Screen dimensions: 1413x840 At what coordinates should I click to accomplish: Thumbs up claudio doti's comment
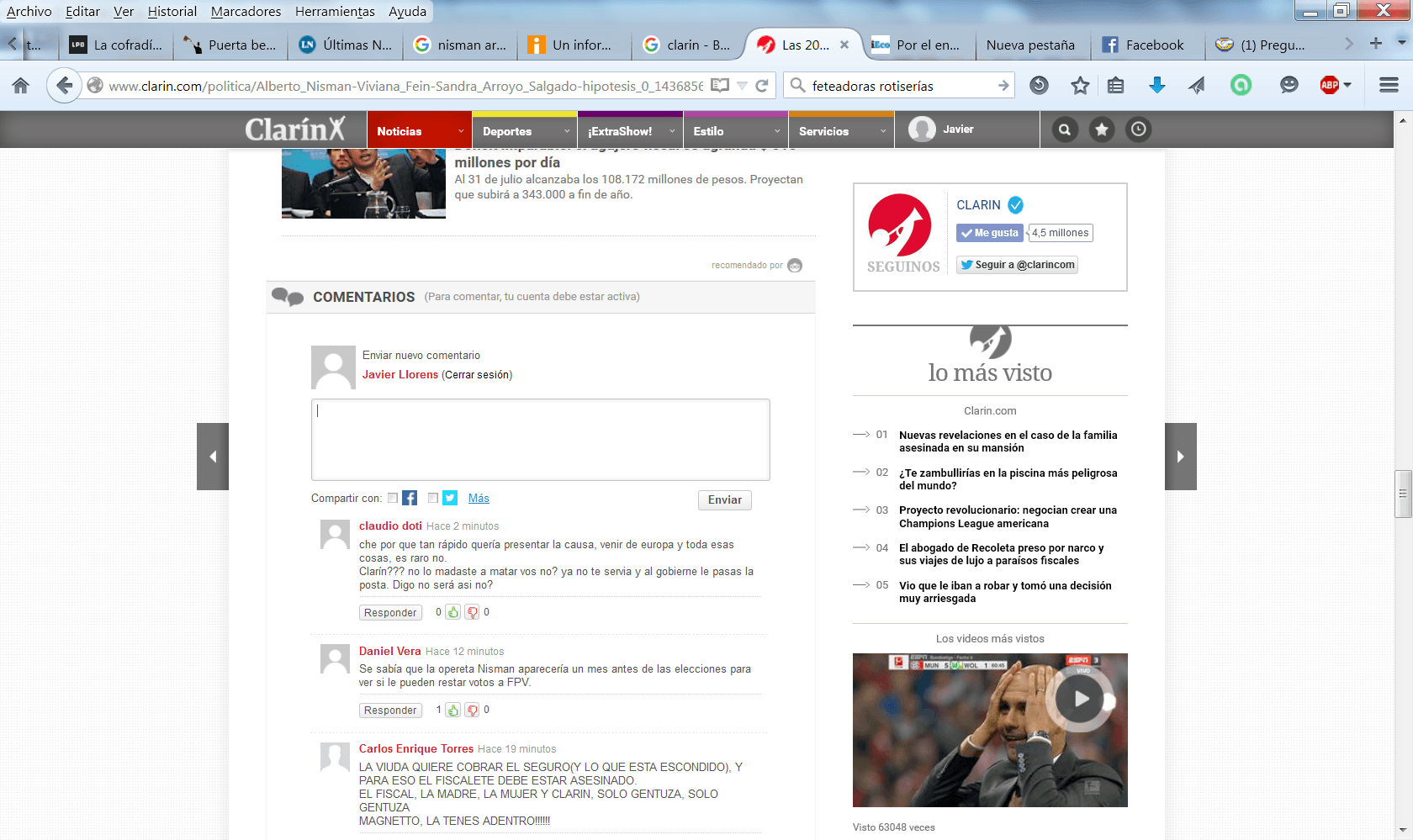coord(452,612)
